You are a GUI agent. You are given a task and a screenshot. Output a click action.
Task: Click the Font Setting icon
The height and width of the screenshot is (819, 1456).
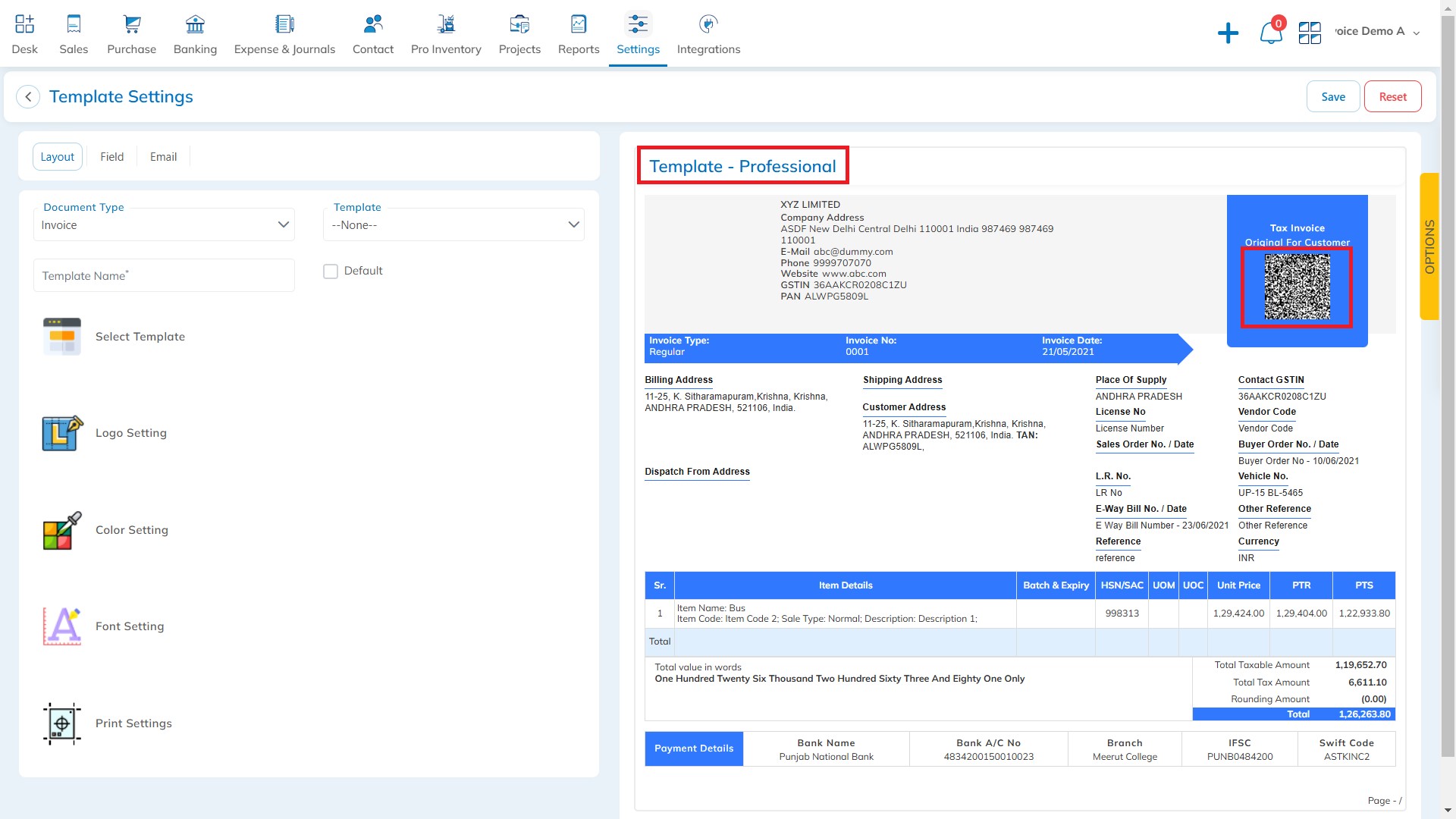tap(62, 626)
